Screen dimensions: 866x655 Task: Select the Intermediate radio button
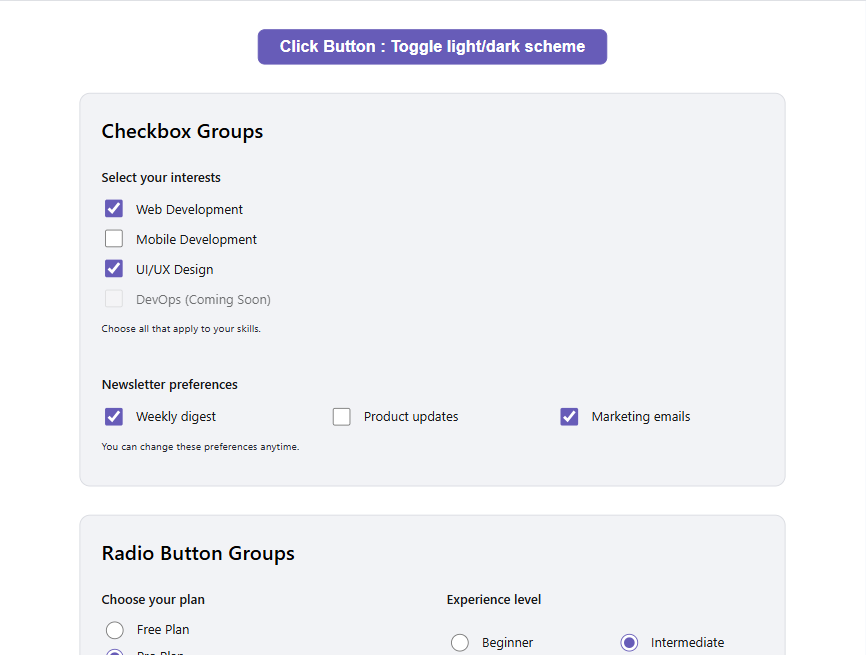[629, 643]
